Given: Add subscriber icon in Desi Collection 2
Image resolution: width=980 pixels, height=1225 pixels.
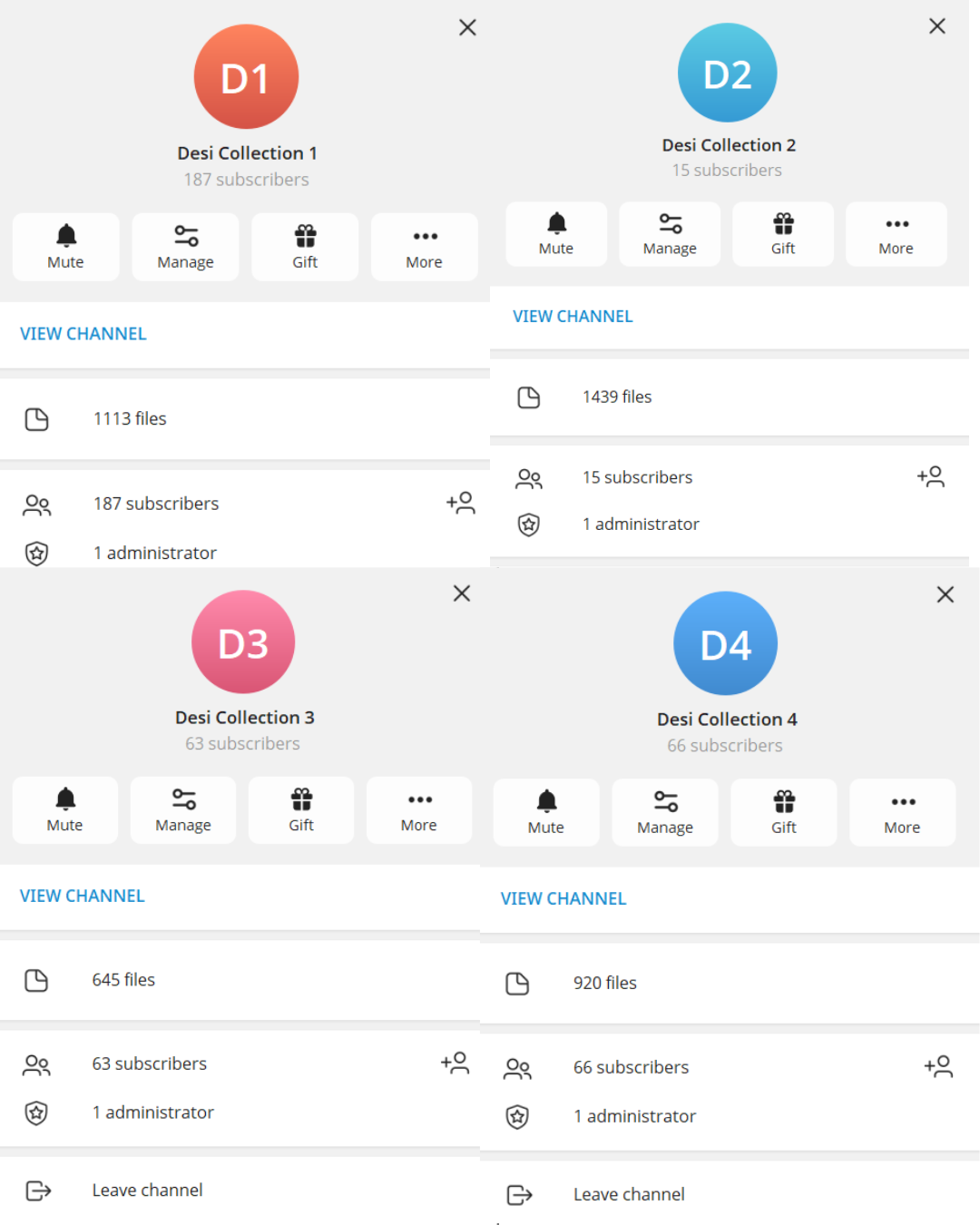Looking at the screenshot, I should 931,476.
